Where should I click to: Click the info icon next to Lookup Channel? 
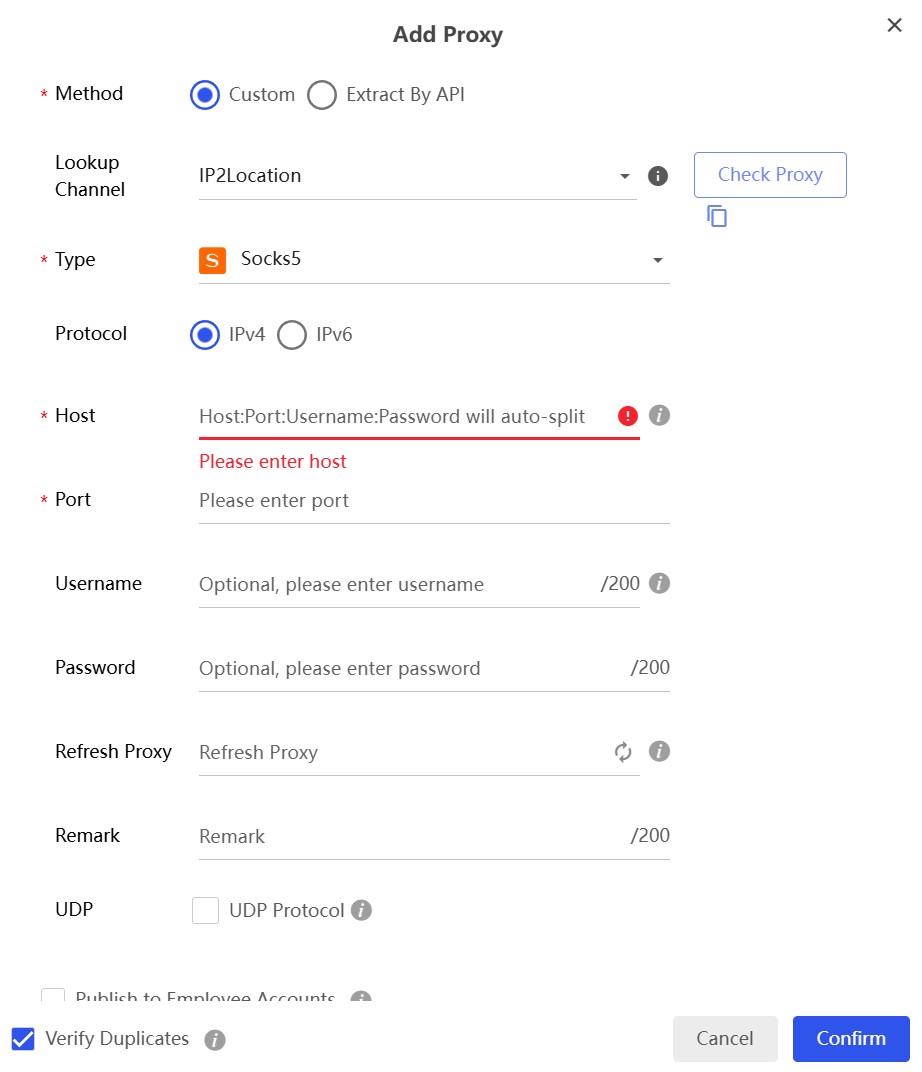point(658,176)
